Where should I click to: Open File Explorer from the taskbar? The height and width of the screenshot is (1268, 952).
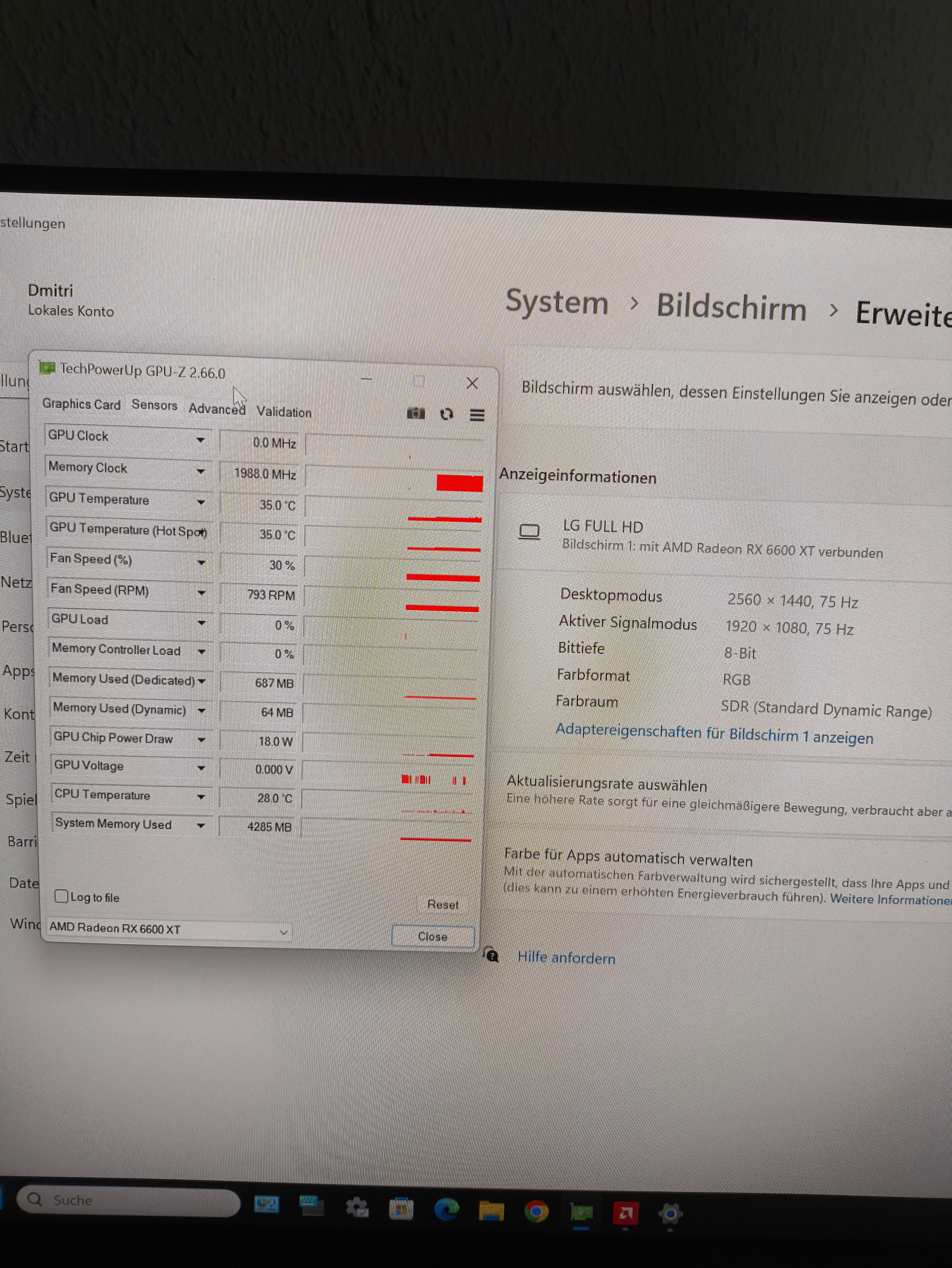[x=491, y=1211]
